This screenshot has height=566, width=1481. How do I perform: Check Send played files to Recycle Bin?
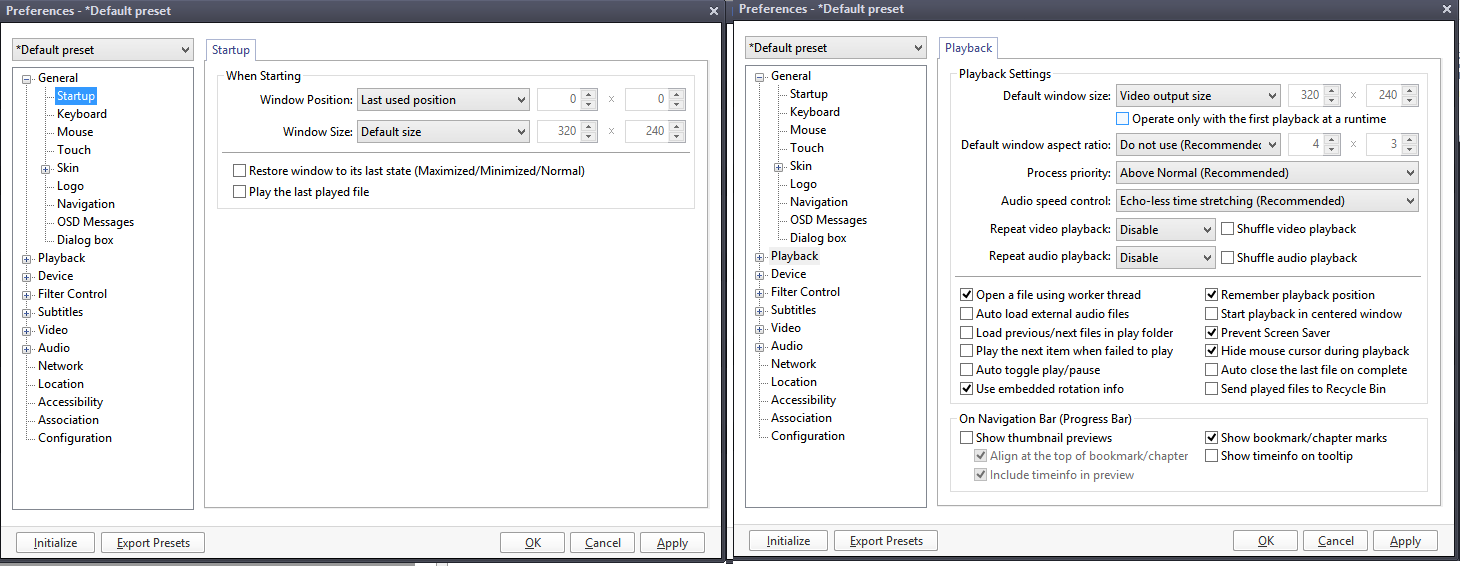(x=1212, y=389)
